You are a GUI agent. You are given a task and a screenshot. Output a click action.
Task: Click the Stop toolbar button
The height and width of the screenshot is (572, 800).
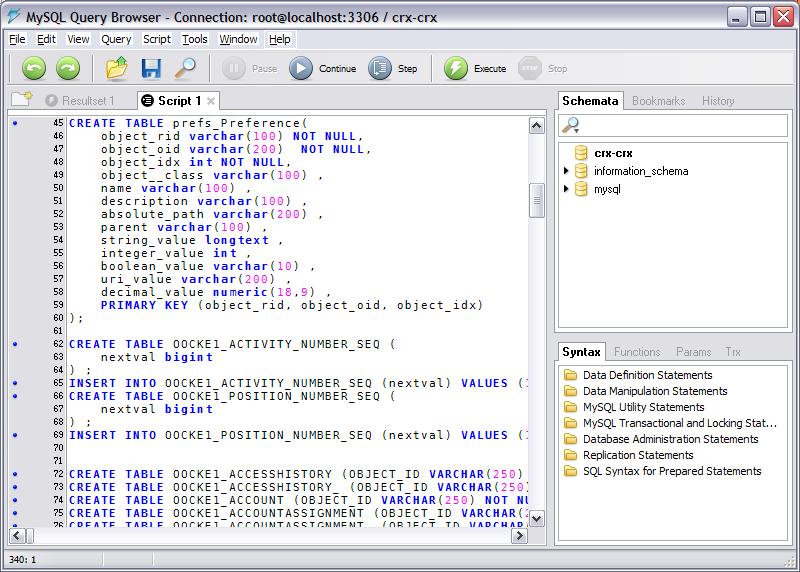(x=543, y=68)
